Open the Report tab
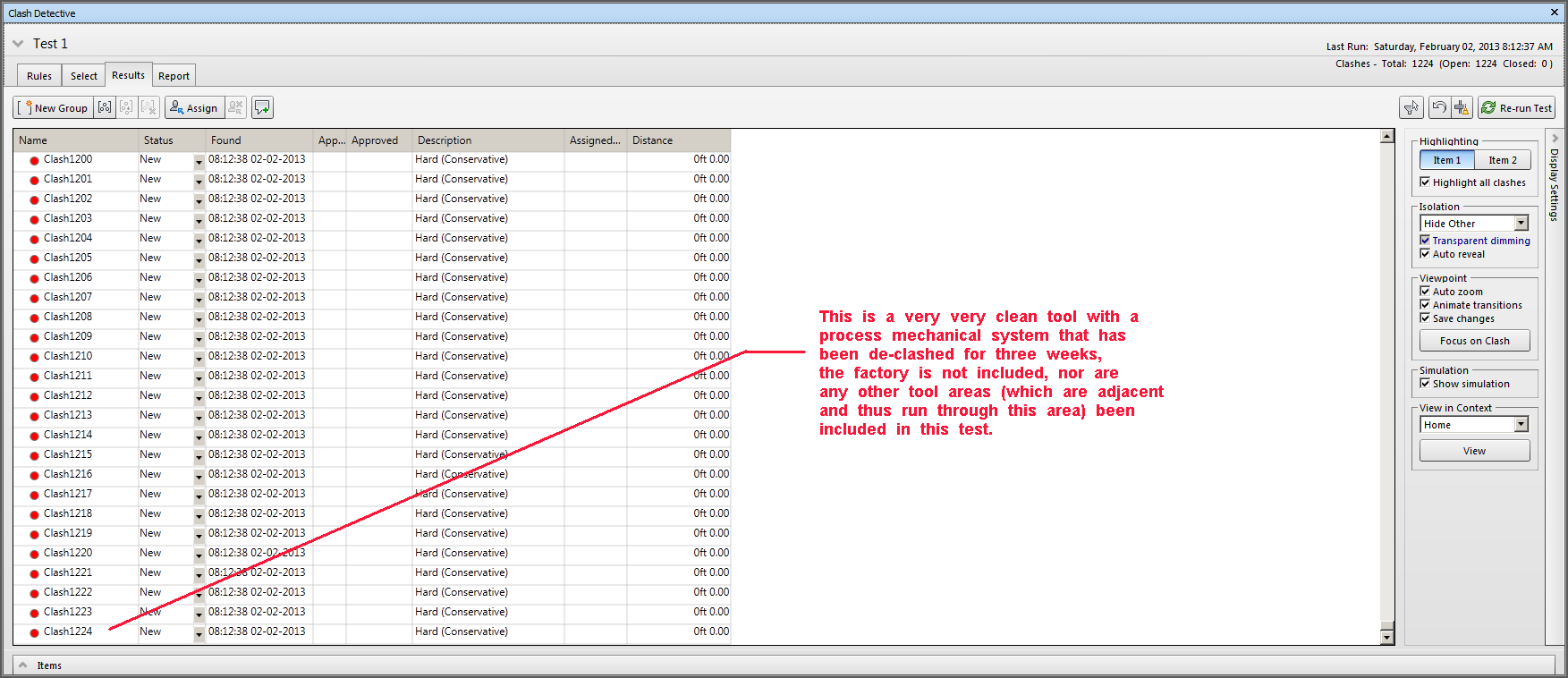The image size is (1568, 678). point(174,76)
